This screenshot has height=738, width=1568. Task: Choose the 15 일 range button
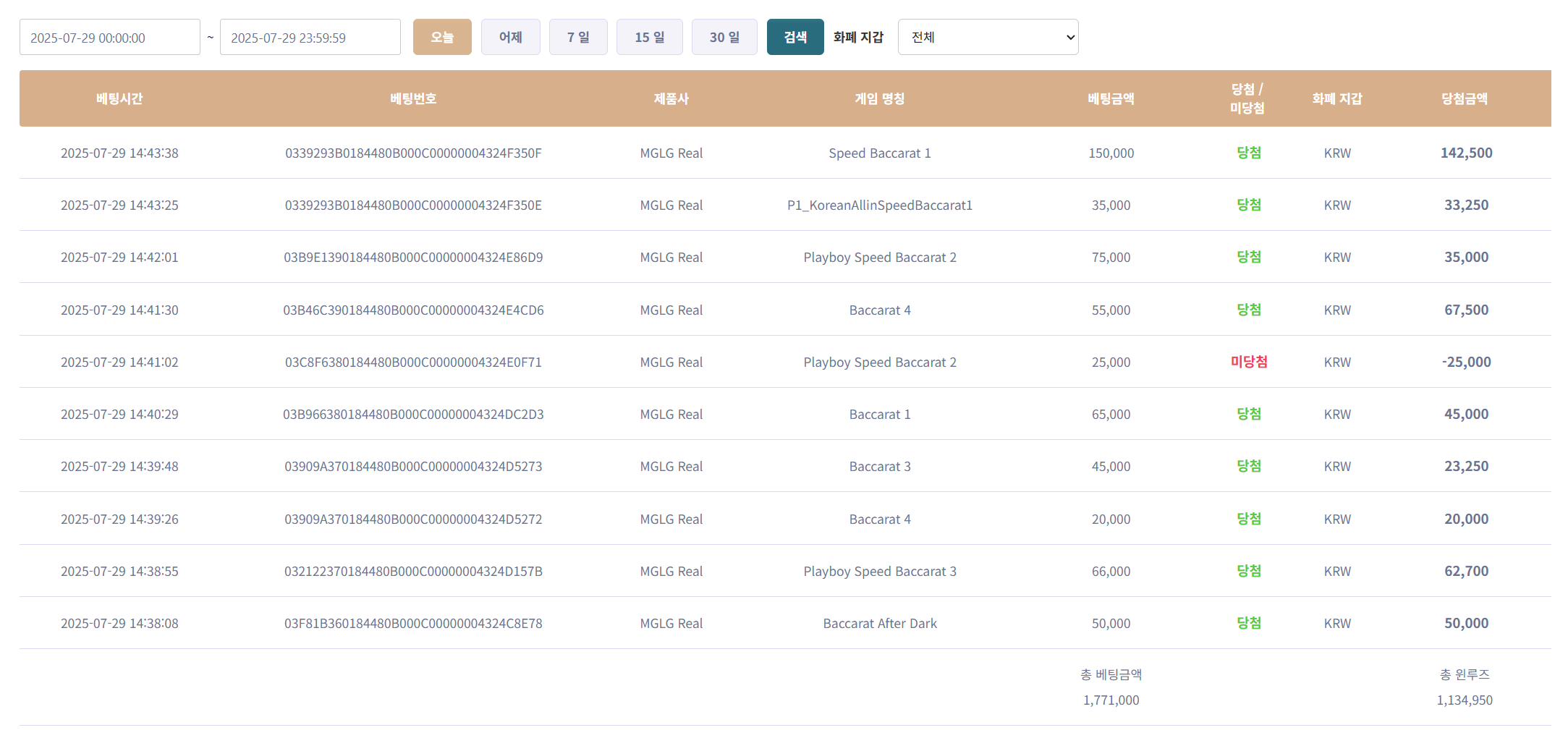coord(649,37)
